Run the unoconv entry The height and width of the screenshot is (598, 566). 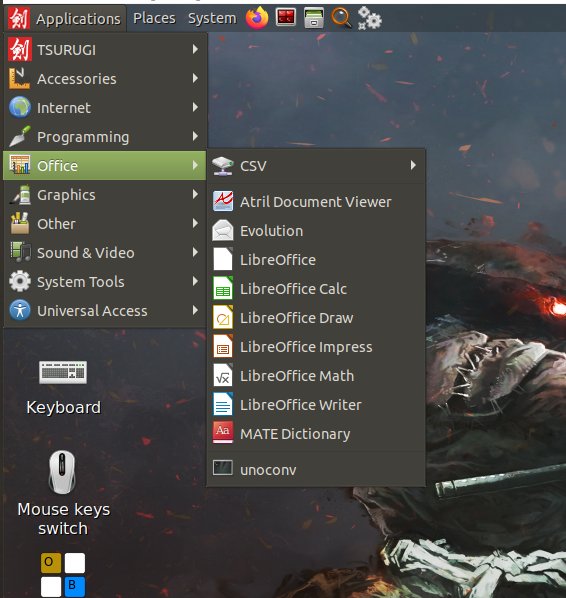click(316, 469)
